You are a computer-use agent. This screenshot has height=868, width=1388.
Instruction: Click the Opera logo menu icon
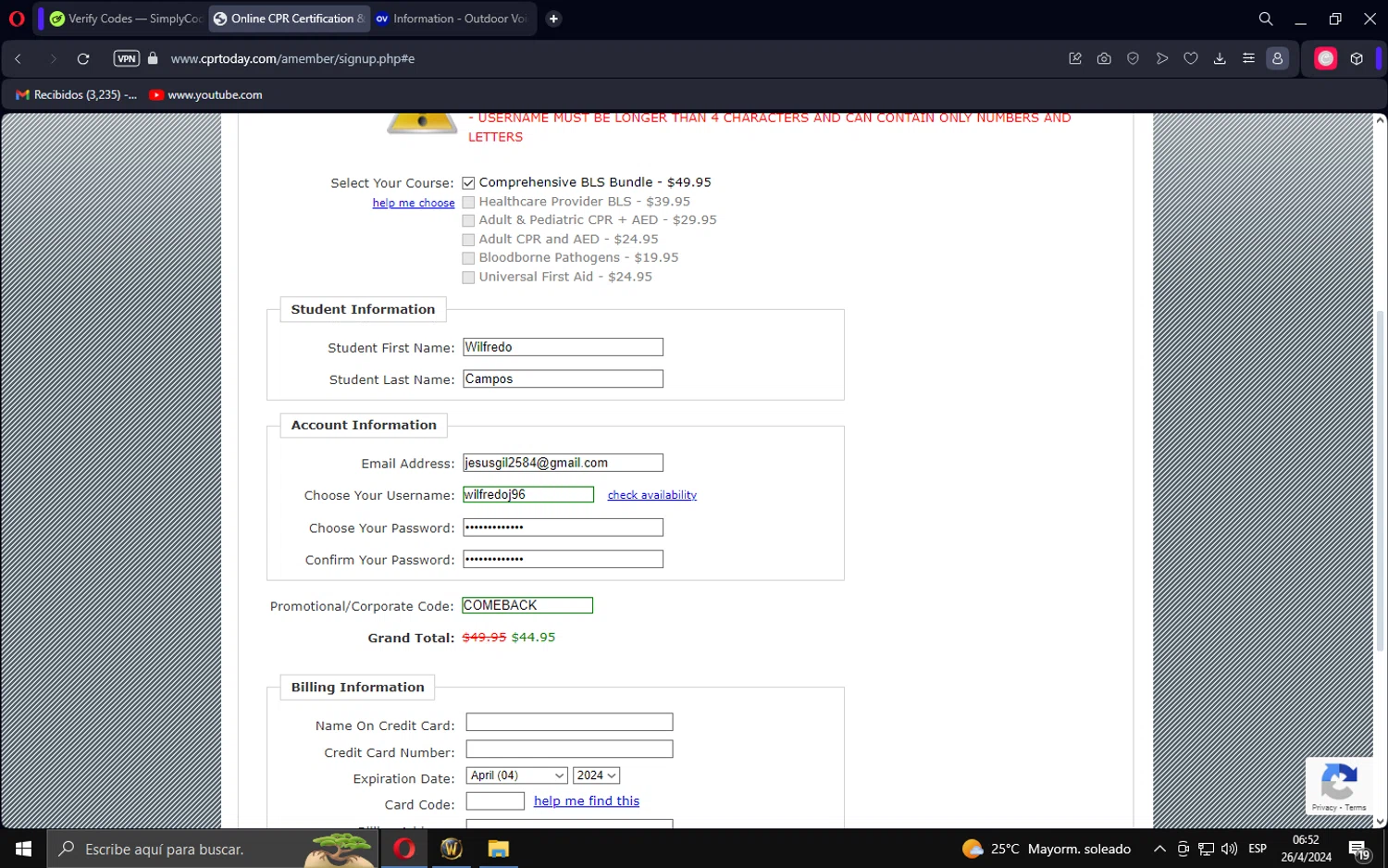[17, 19]
